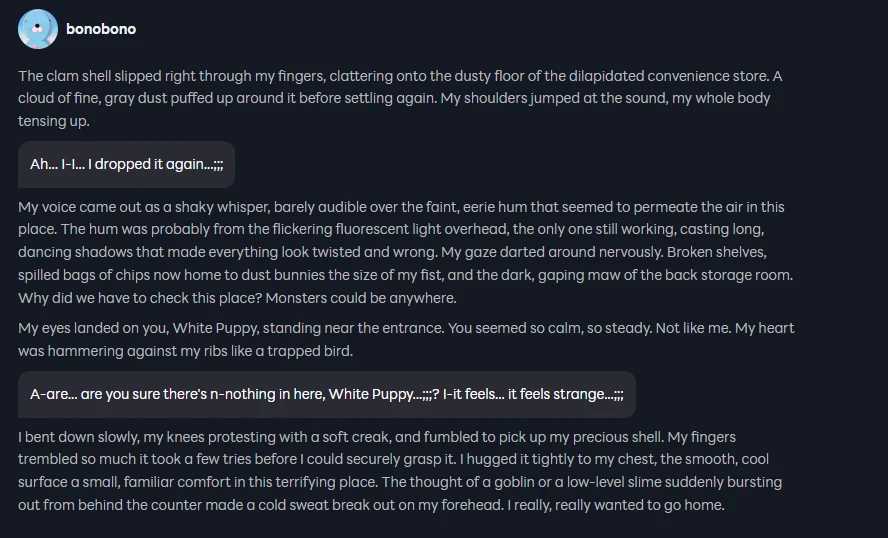Open the bonobono username link

[101, 29]
